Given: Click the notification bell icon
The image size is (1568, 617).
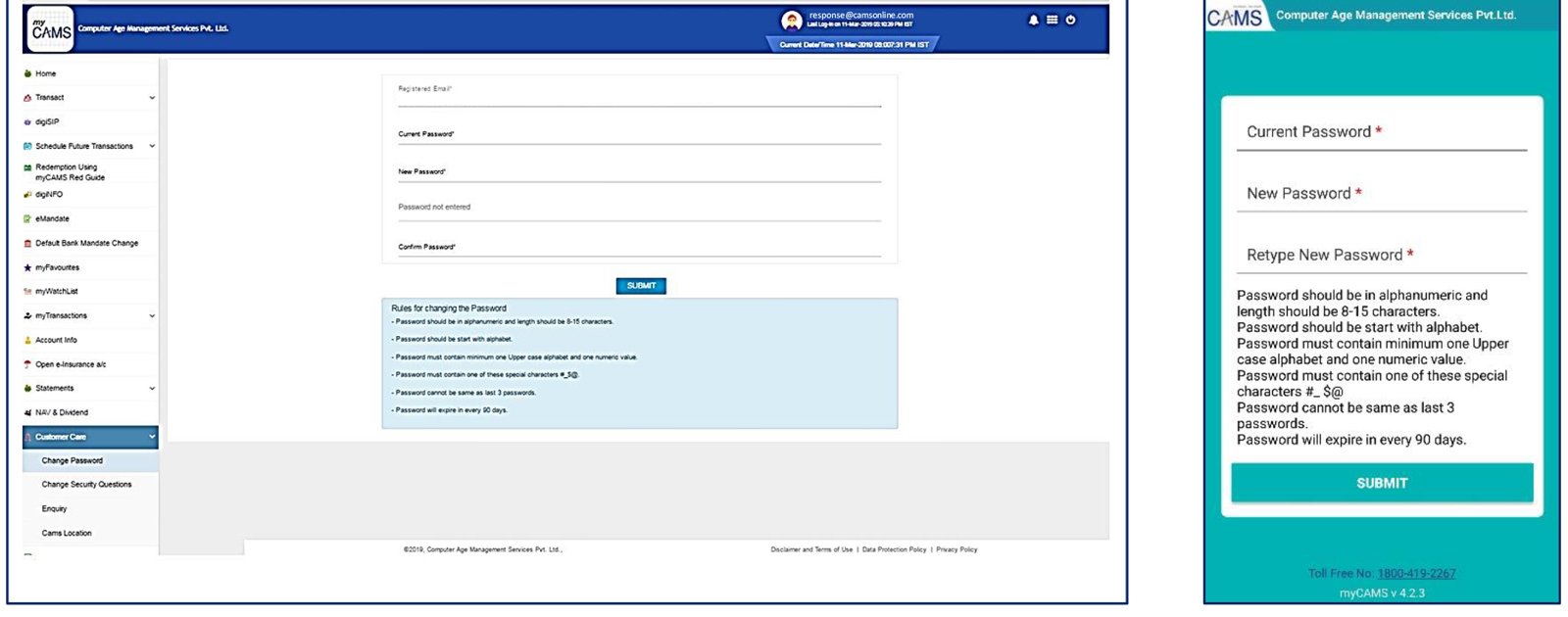Looking at the screenshot, I should (x=1033, y=20).
